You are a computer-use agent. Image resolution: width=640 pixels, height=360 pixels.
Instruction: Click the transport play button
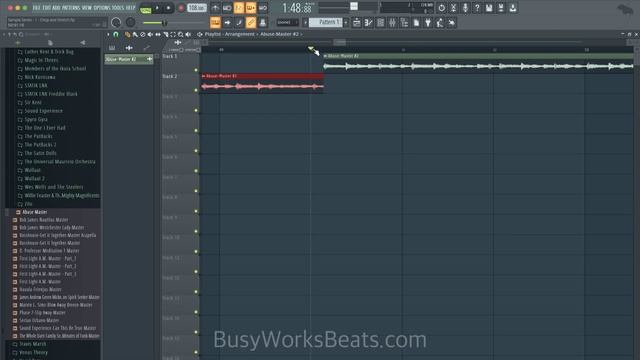point(157,8)
